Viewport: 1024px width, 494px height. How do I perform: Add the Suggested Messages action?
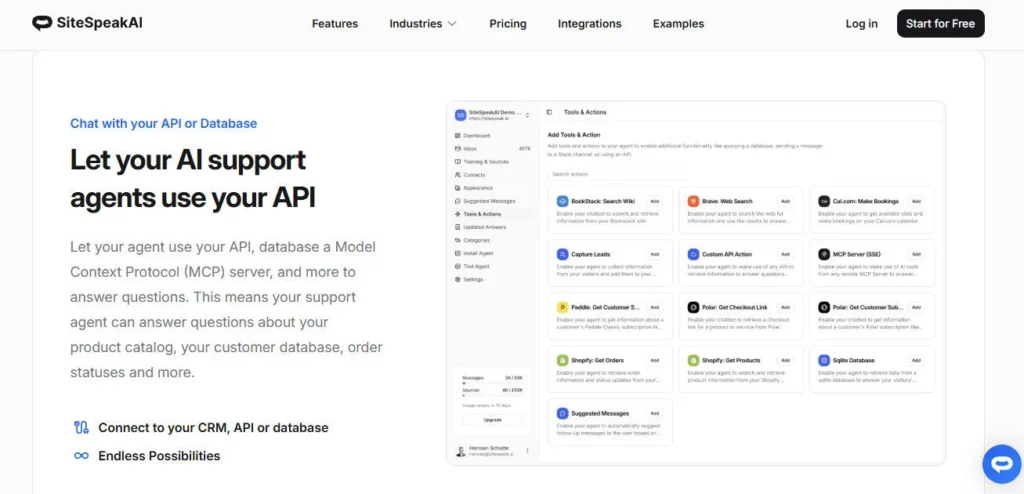[x=654, y=414]
